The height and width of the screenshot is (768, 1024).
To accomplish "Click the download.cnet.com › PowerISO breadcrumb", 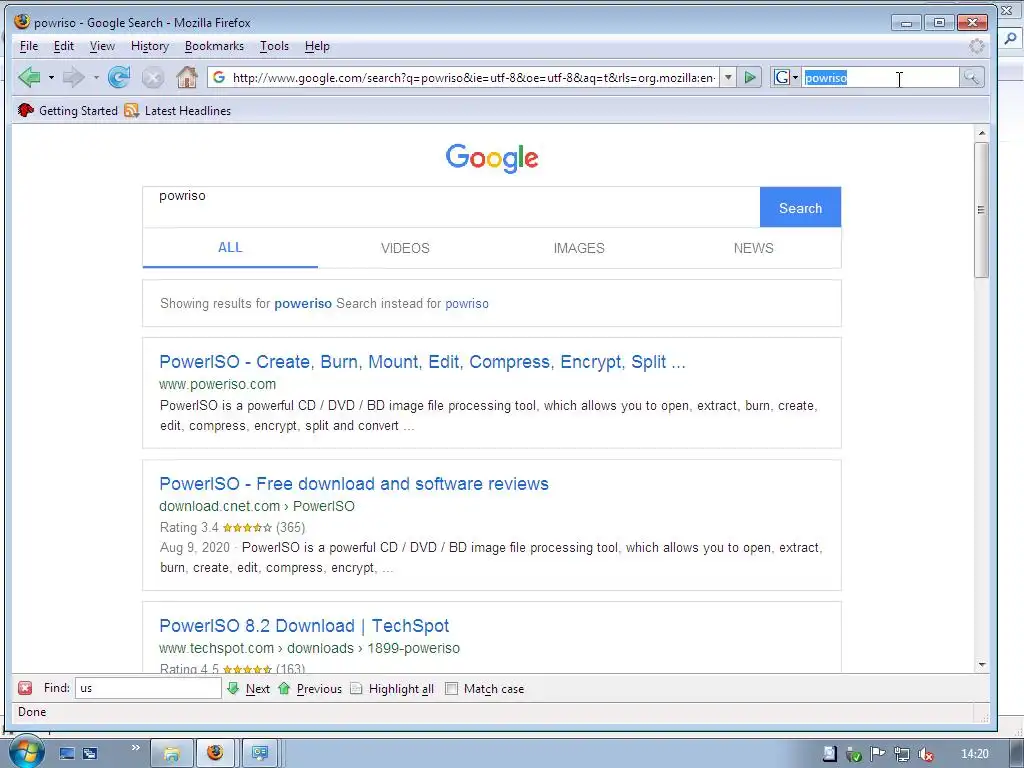I will pos(257,506).
